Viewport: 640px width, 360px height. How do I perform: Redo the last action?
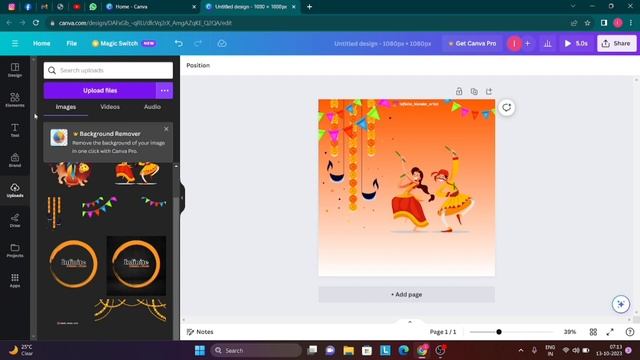pyautogui.click(x=198, y=43)
